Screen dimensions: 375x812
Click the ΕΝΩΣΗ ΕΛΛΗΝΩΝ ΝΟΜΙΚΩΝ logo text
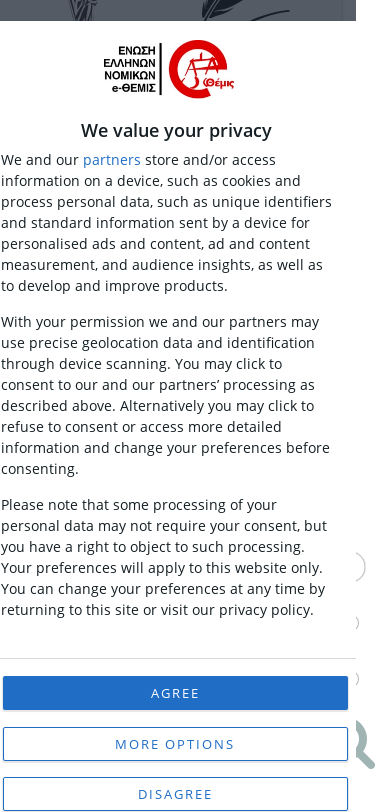click(129, 69)
